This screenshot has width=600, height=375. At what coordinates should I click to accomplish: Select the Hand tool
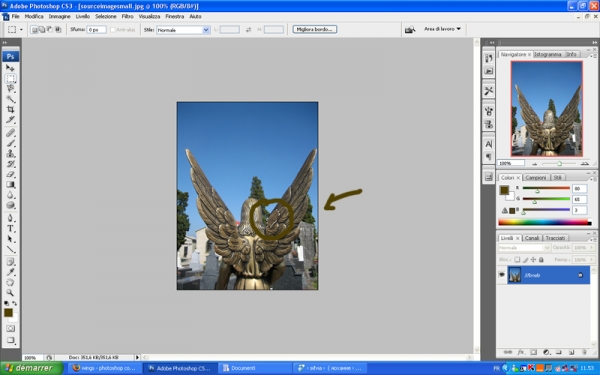pos(10,282)
